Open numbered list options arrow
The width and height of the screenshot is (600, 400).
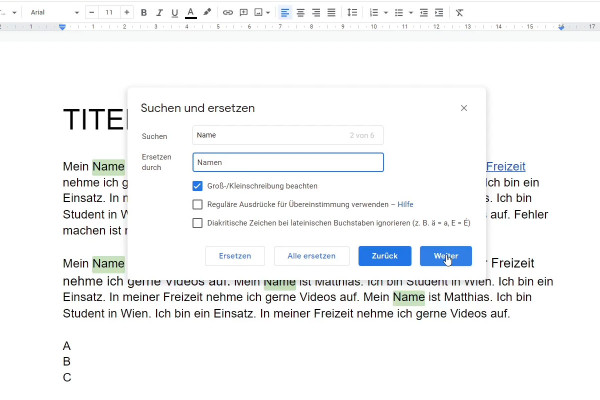click(x=386, y=13)
